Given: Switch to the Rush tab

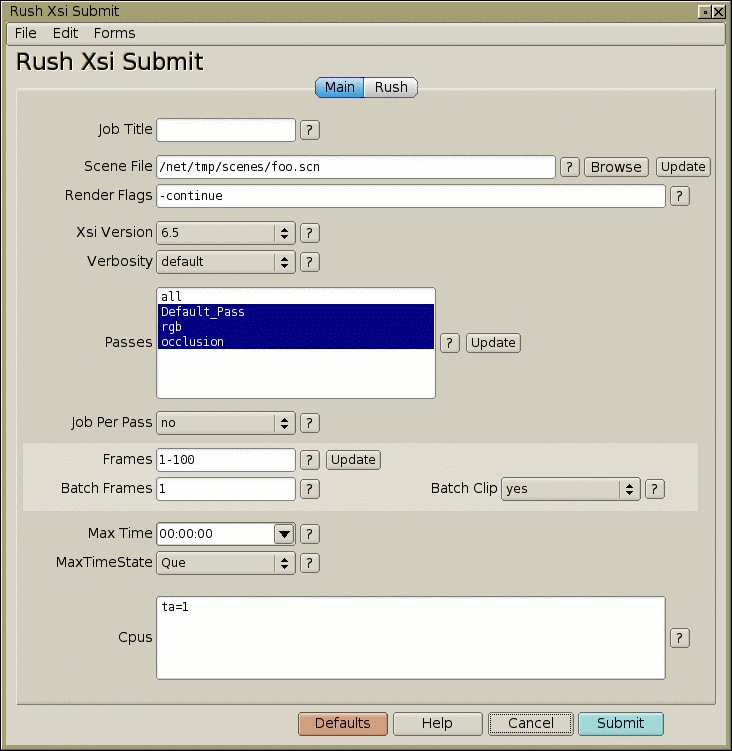Looking at the screenshot, I should (391, 87).
